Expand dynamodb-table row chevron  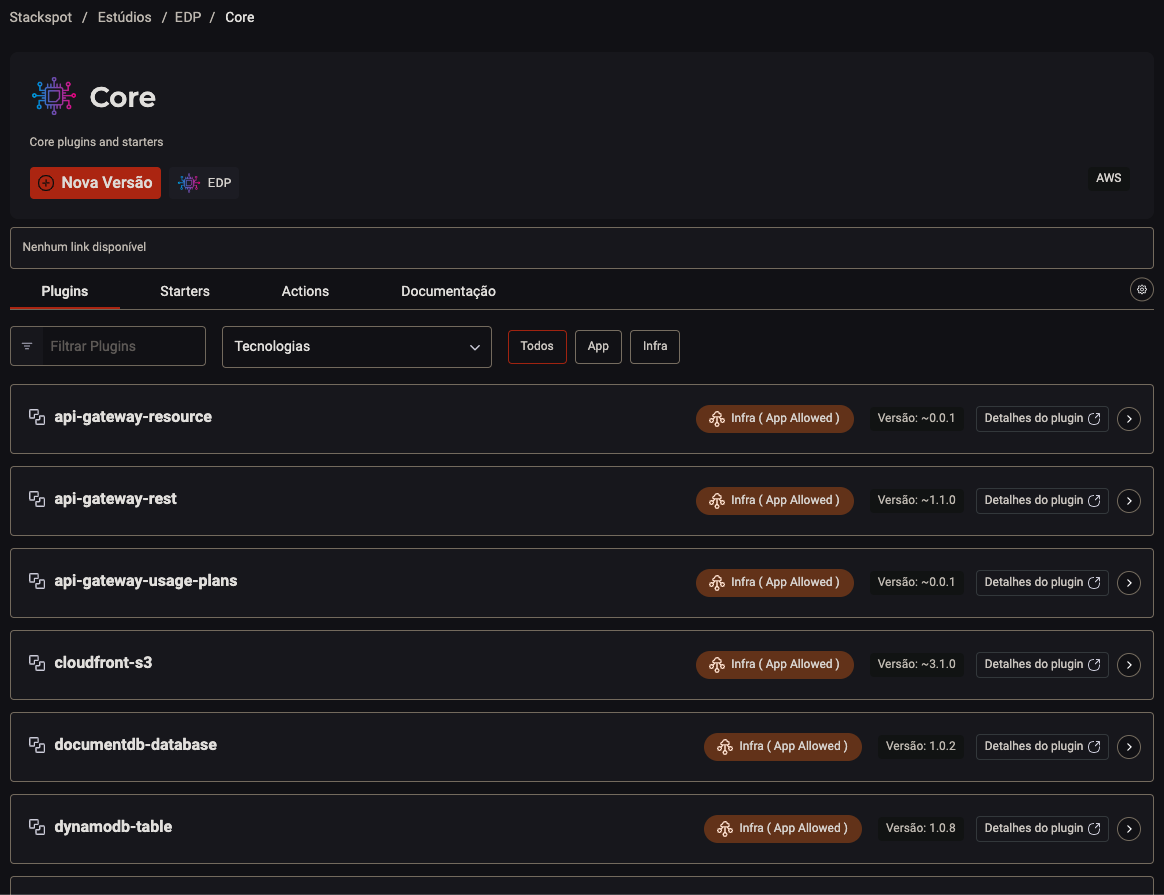coord(1129,829)
